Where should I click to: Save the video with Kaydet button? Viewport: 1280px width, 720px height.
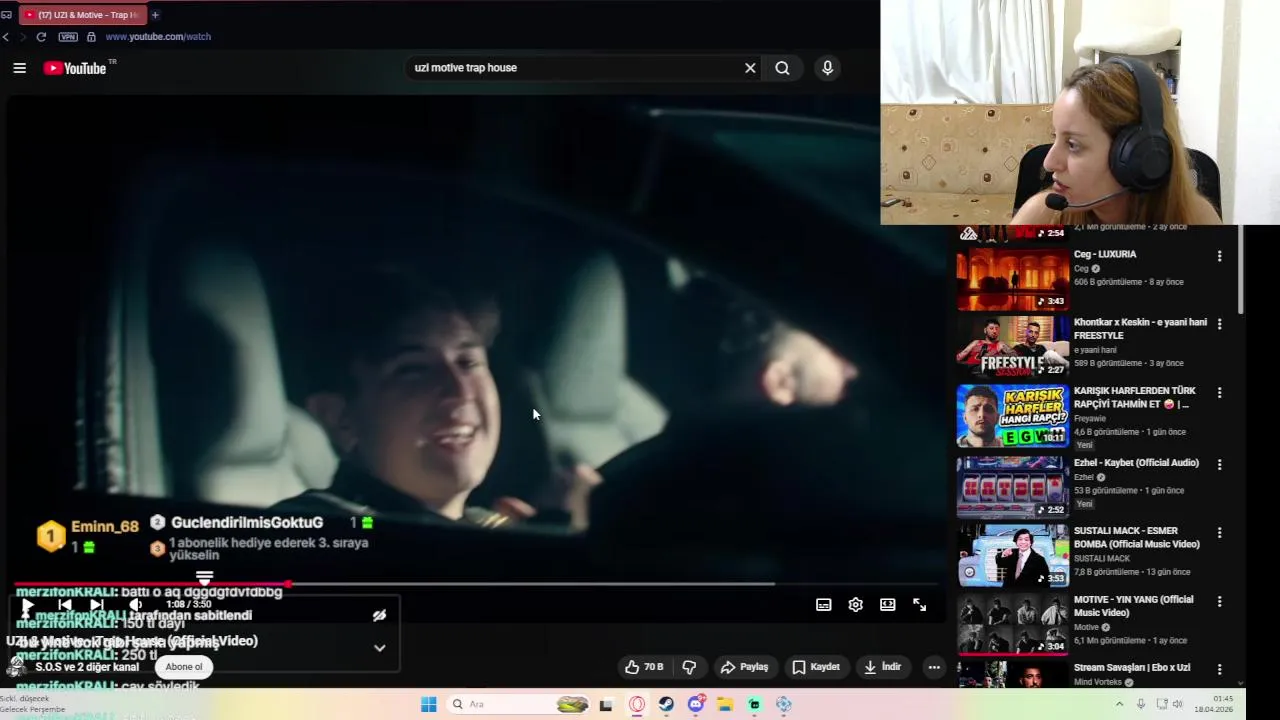coord(816,667)
